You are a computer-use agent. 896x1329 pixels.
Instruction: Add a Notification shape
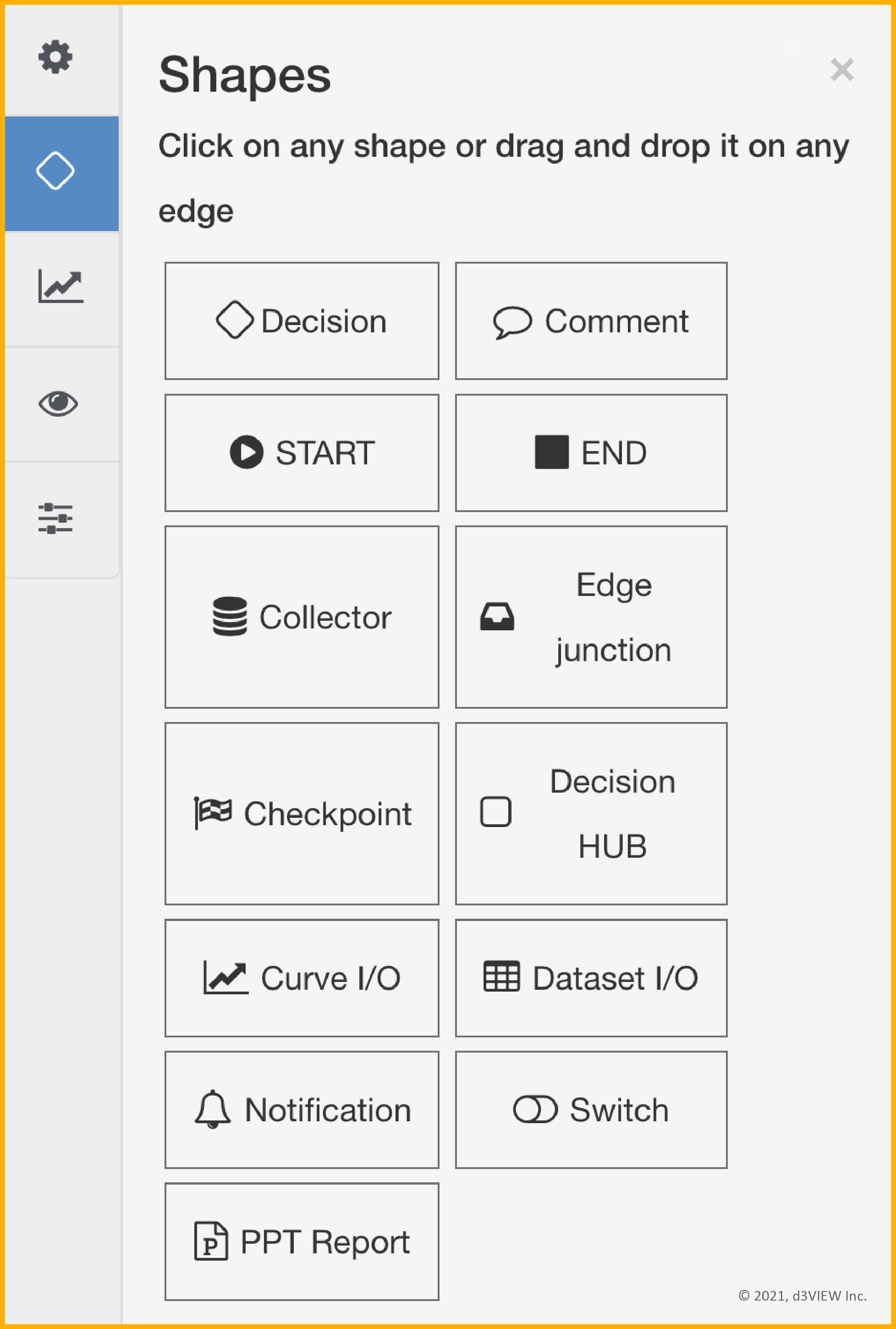point(301,1109)
